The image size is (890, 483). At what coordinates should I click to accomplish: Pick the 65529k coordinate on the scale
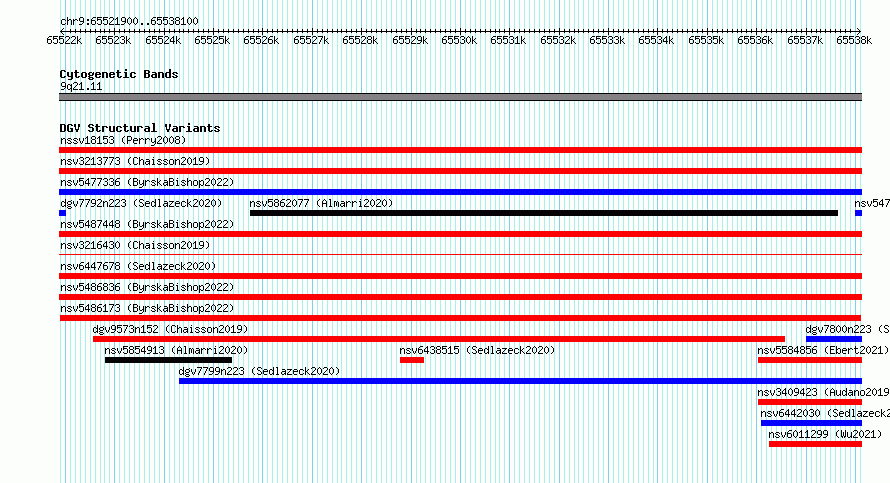pos(410,40)
